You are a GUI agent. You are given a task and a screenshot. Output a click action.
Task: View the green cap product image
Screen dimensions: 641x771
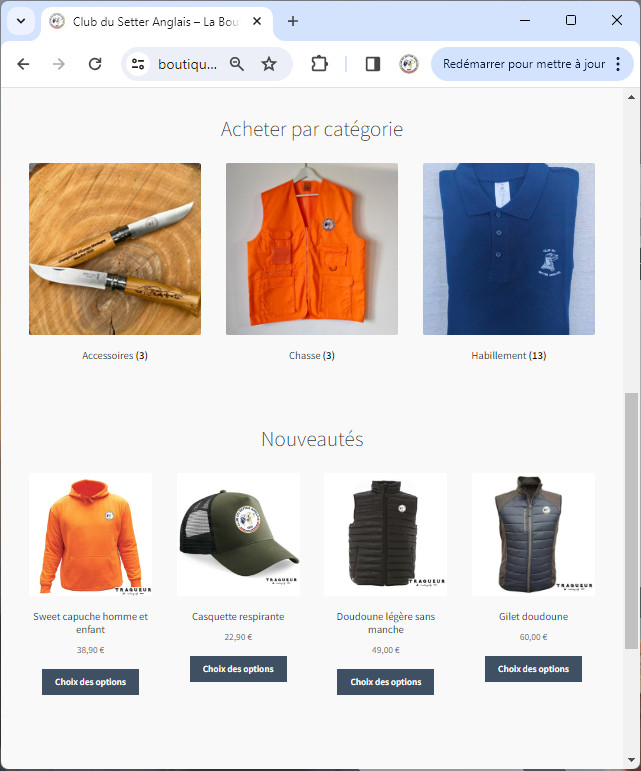coord(238,534)
